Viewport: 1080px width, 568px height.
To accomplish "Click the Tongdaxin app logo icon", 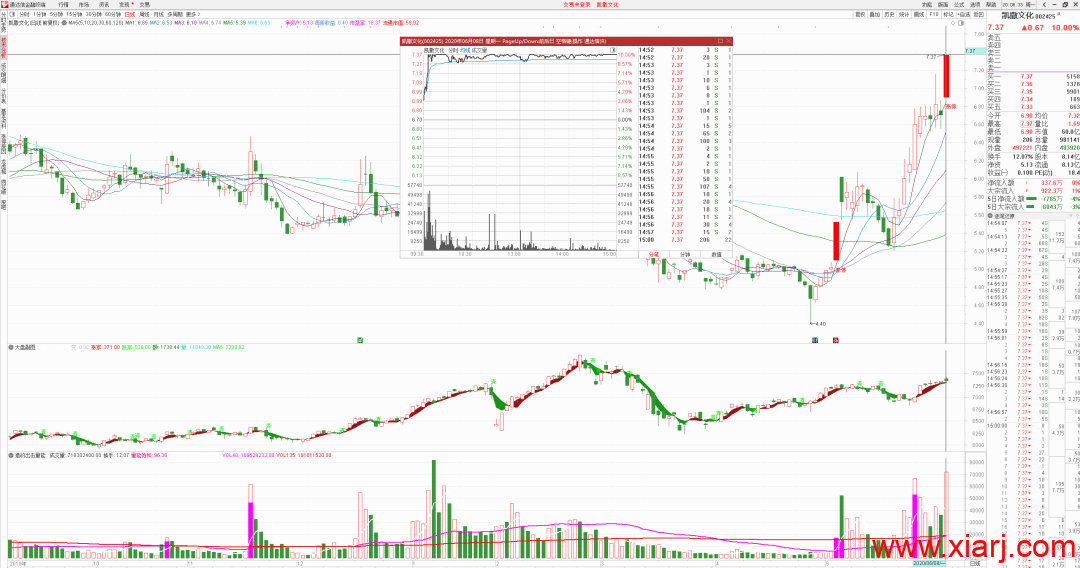I will click(x=4, y=4).
